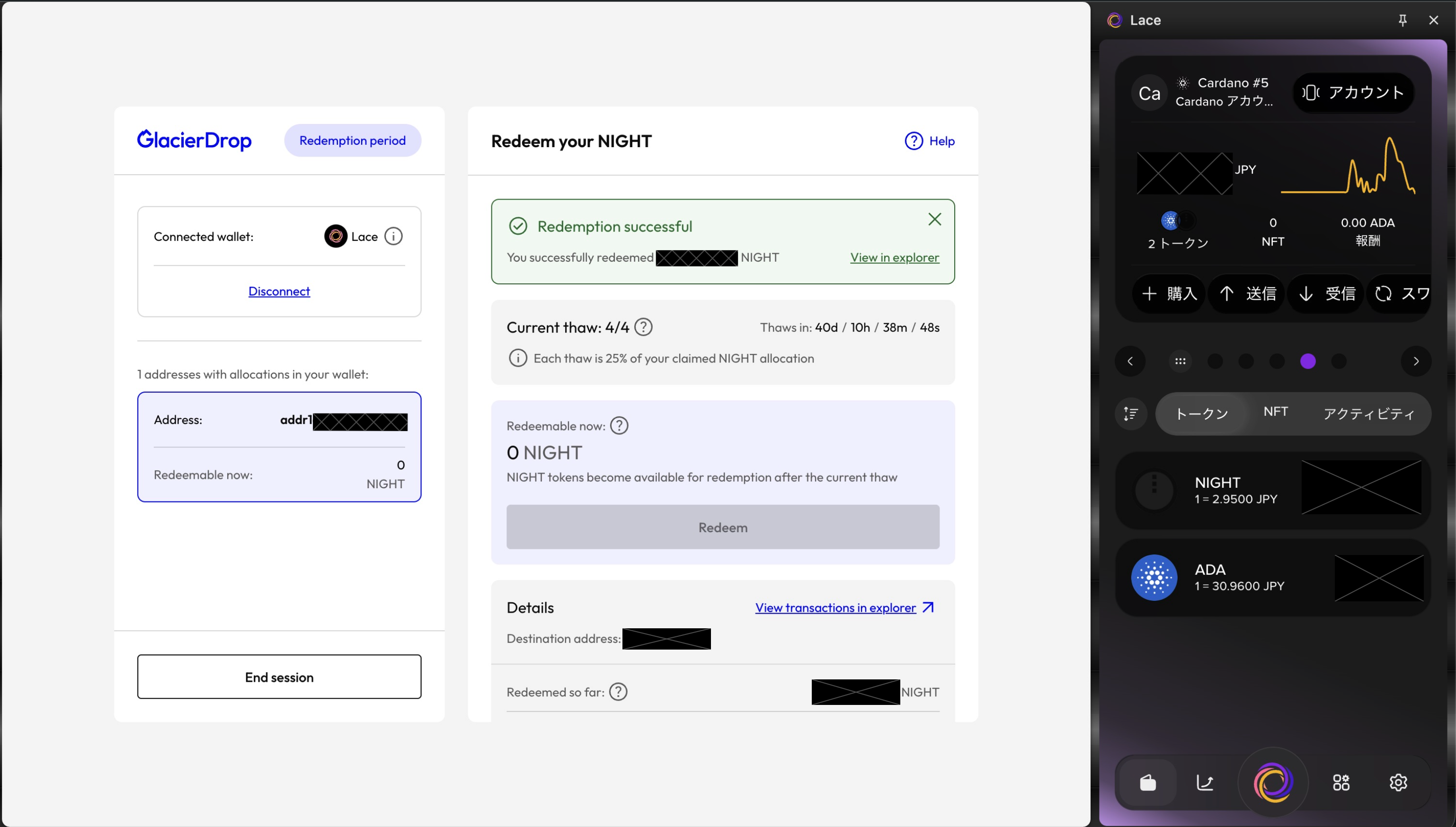This screenshot has width=1456, height=827.
Task: Go to previous wallet account arrow
Action: click(1130, 361)
